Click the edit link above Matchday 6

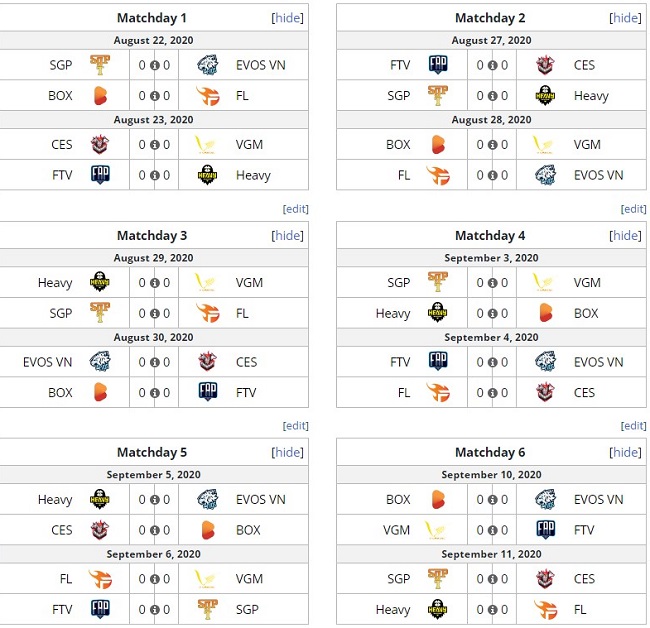(634, 426)
